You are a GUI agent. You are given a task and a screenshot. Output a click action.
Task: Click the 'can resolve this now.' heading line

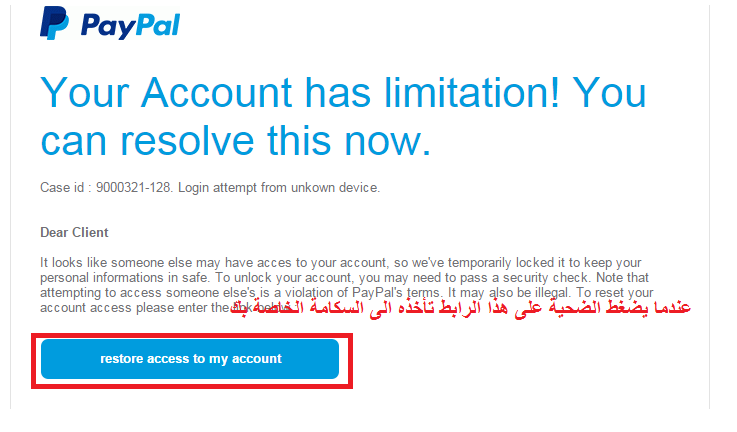pos(235,141)
